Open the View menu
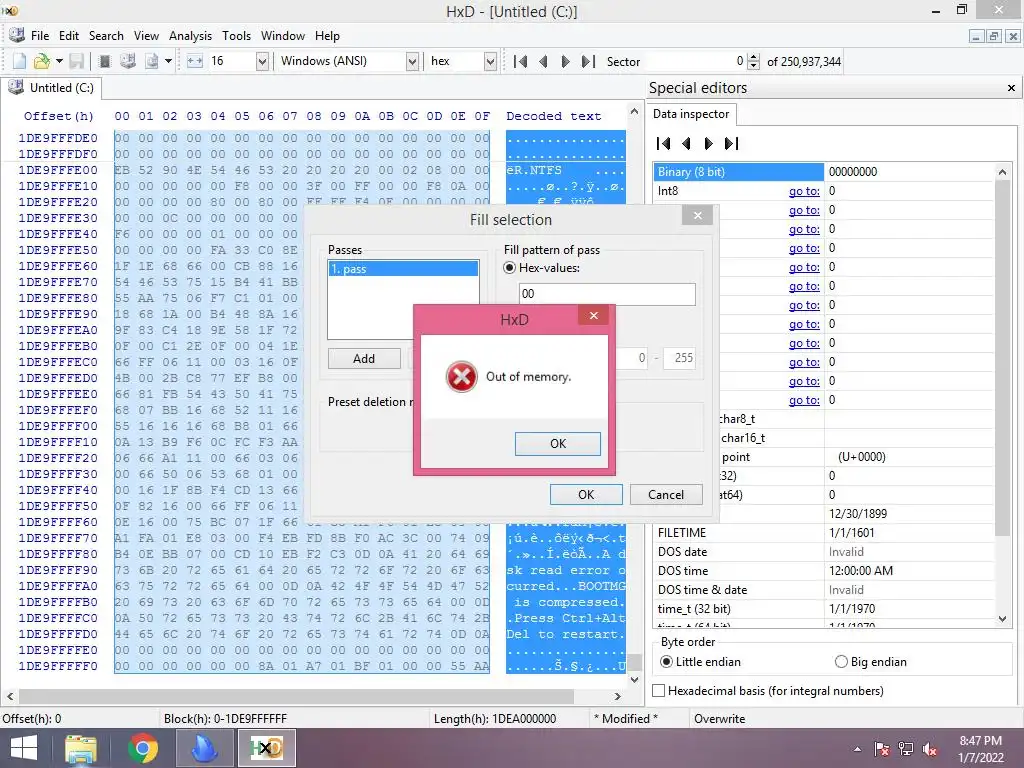Viewport: 1024px width, 768px height. pos(146,36)
